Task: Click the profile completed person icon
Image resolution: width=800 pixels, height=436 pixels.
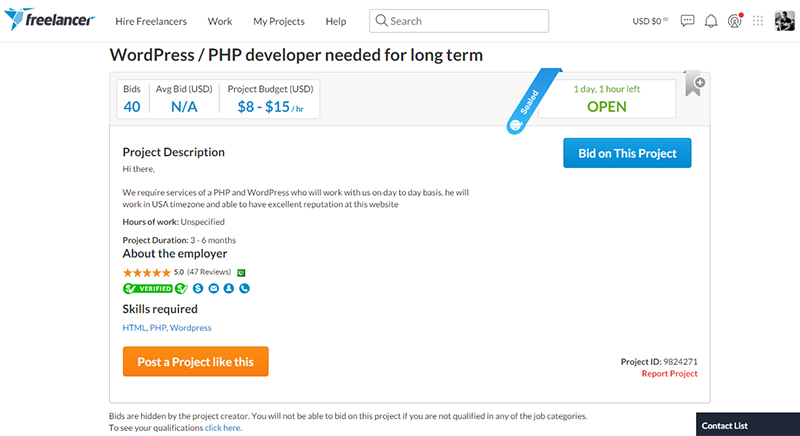Action: click(228, 289)
